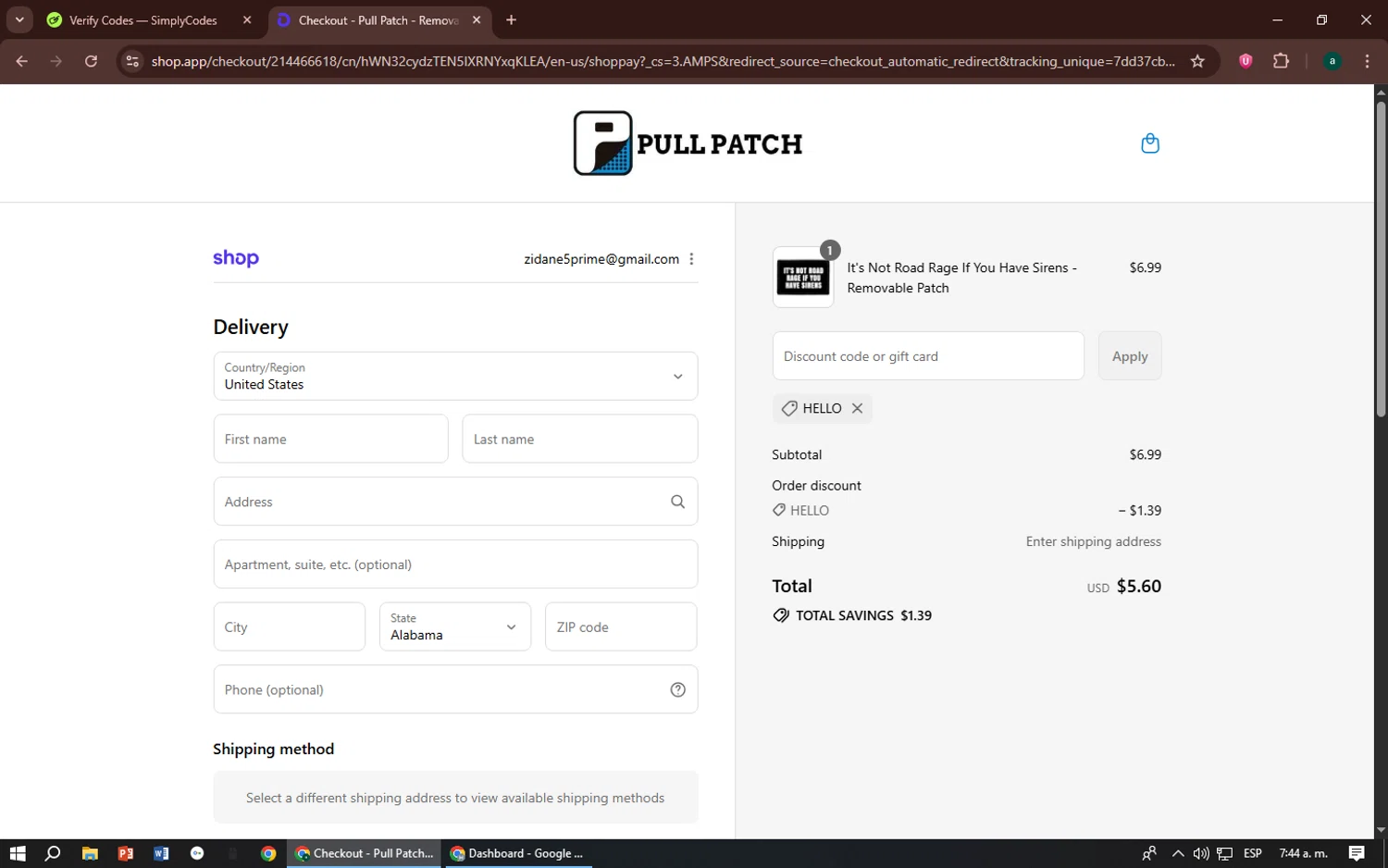The image size is (1388, 868).
Task: Bookmark this page with the star icon
Action: click(1197, 61)
